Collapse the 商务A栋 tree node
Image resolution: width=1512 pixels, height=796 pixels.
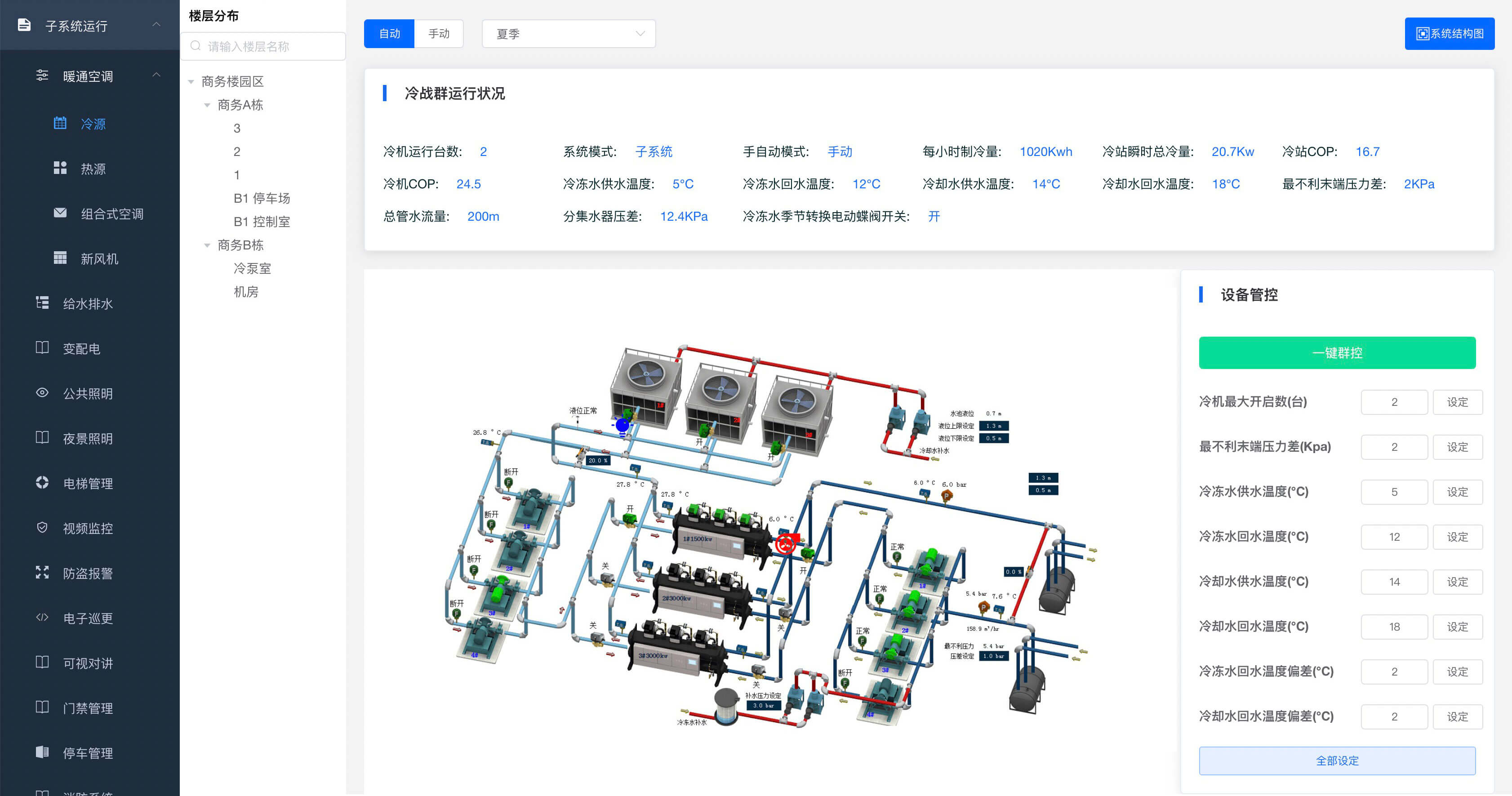(x=207, y=105)
